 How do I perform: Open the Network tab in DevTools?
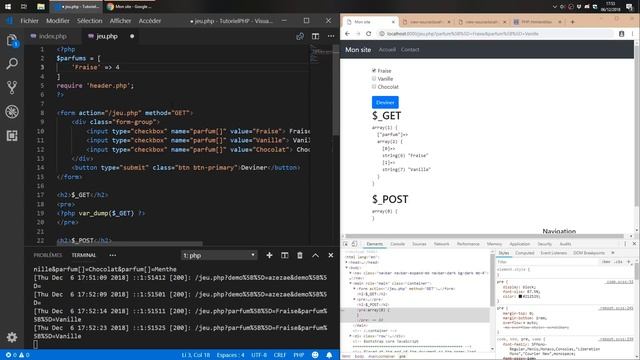coord(441,244)
